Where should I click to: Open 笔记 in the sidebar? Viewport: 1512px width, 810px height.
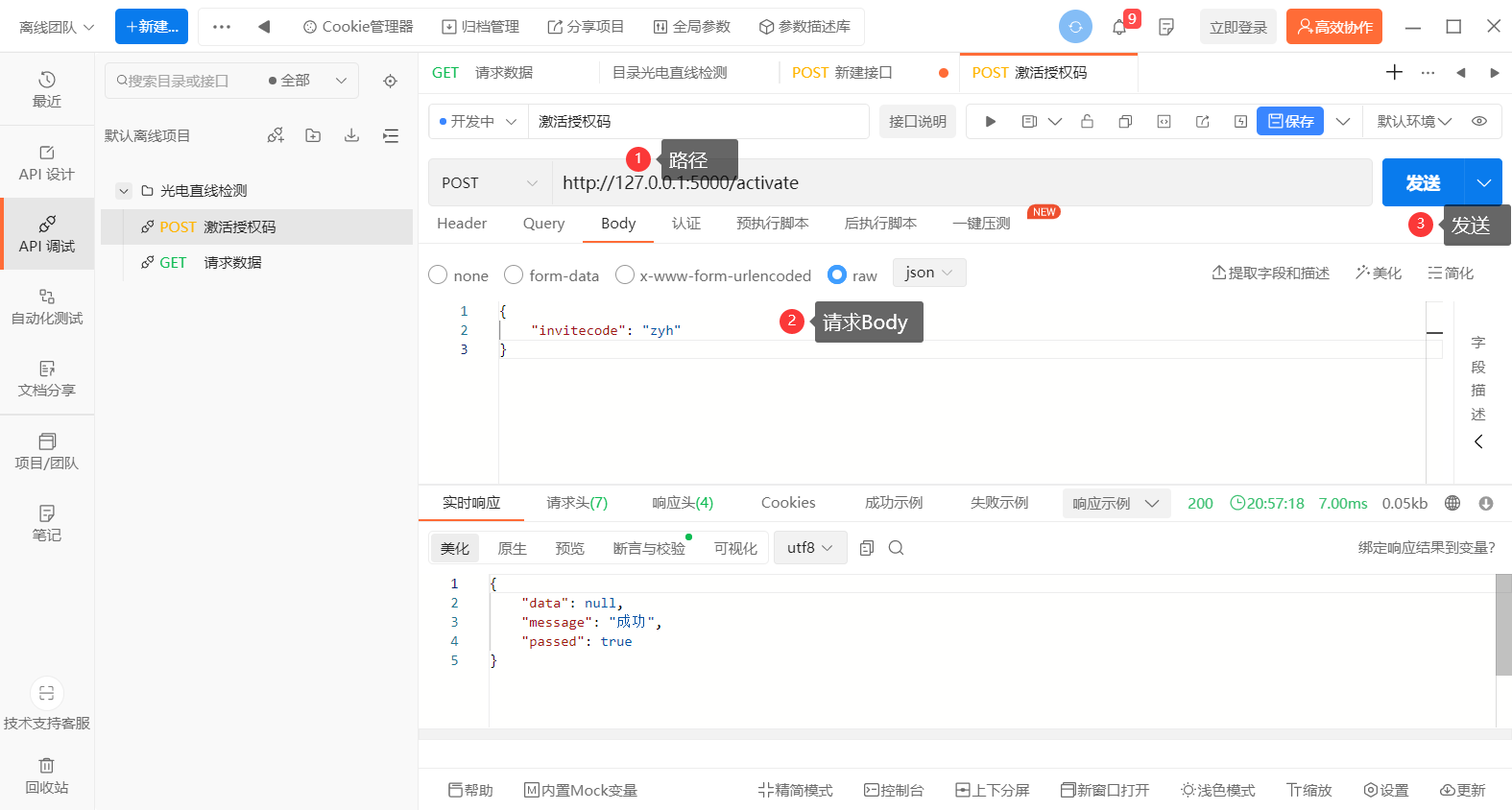coord(47,523)
